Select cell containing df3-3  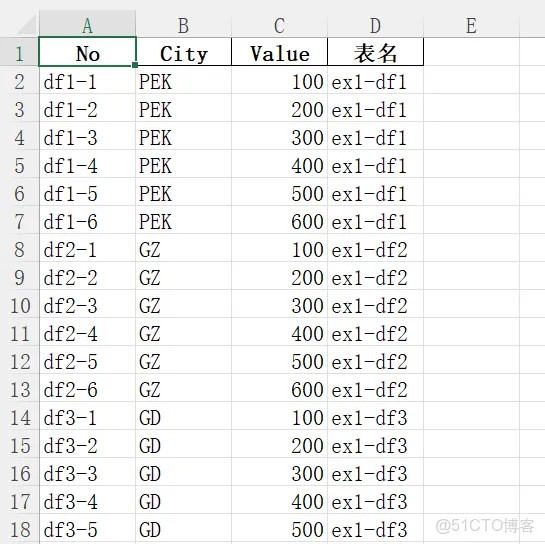[88, 472]
